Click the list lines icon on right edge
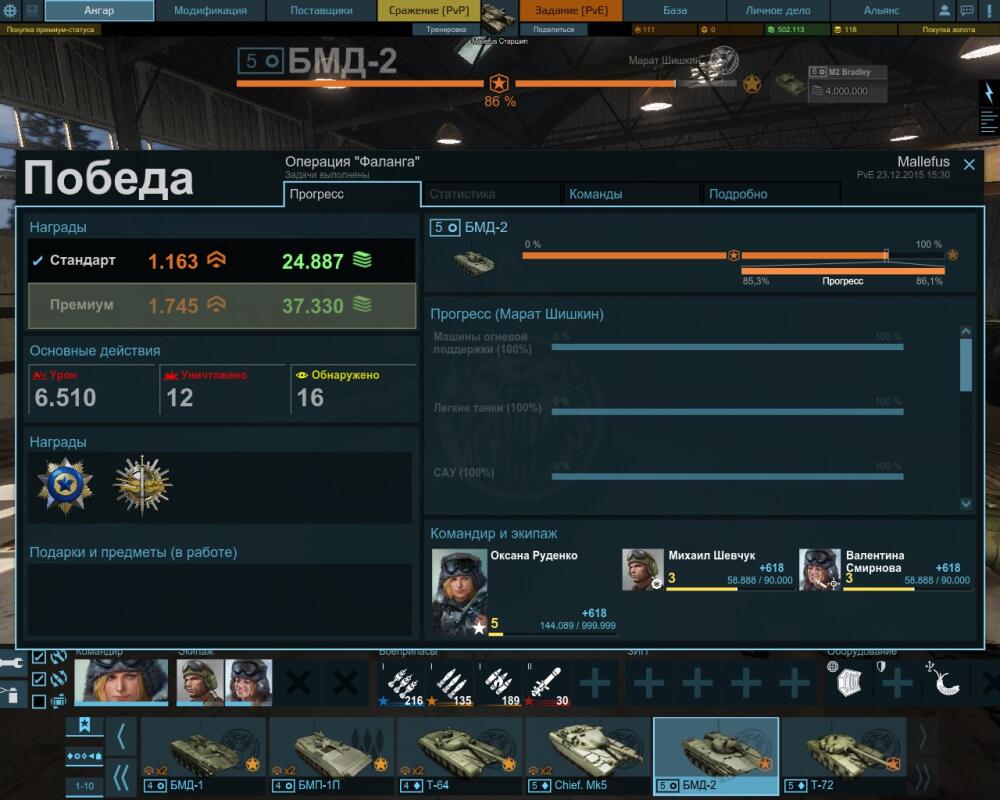The height and width of the screenshot is (800, 1000). [989, 121]
